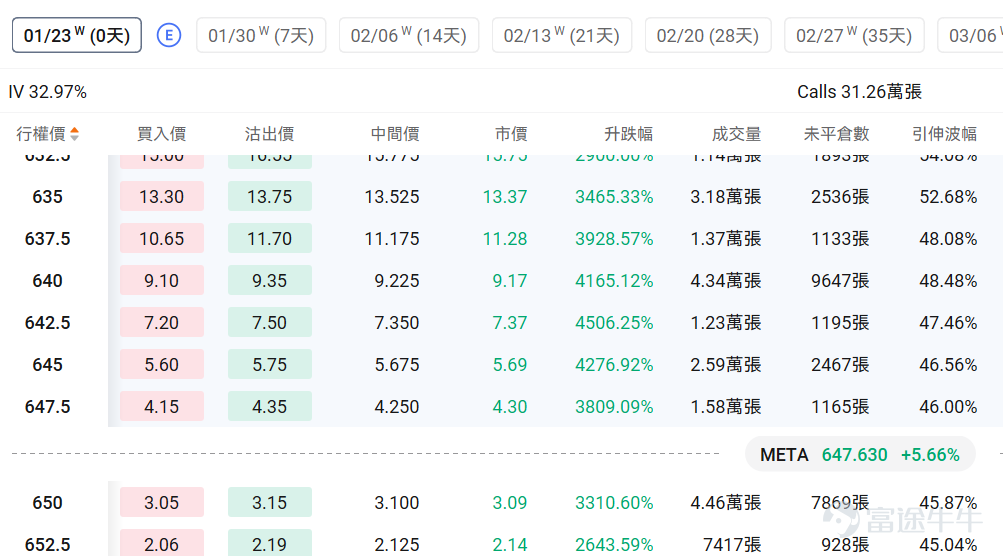
Task: Select the 642.5 strike price row
Action: click(502, 322)
